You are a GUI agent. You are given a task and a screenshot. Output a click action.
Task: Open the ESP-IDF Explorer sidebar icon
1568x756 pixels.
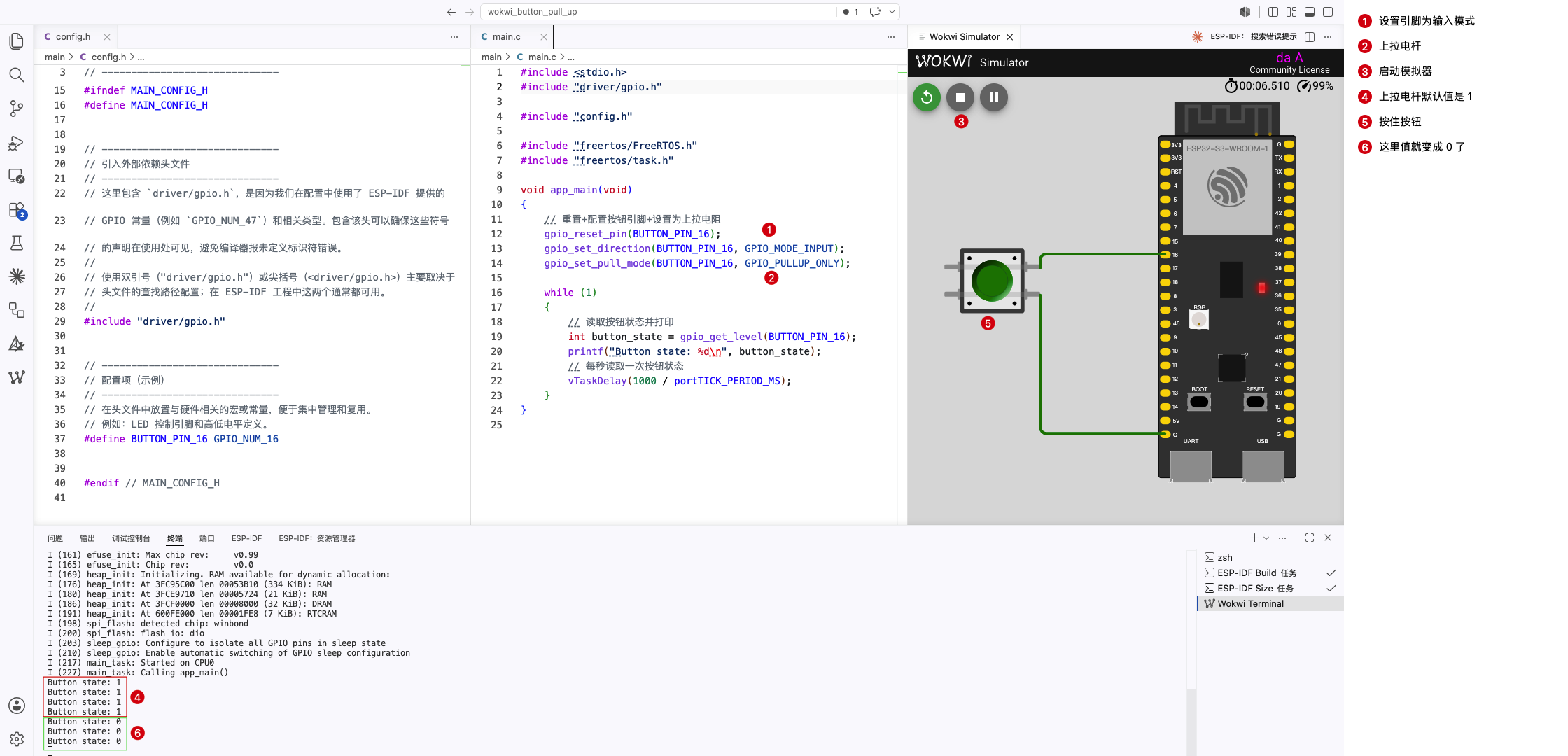point(17,276)
